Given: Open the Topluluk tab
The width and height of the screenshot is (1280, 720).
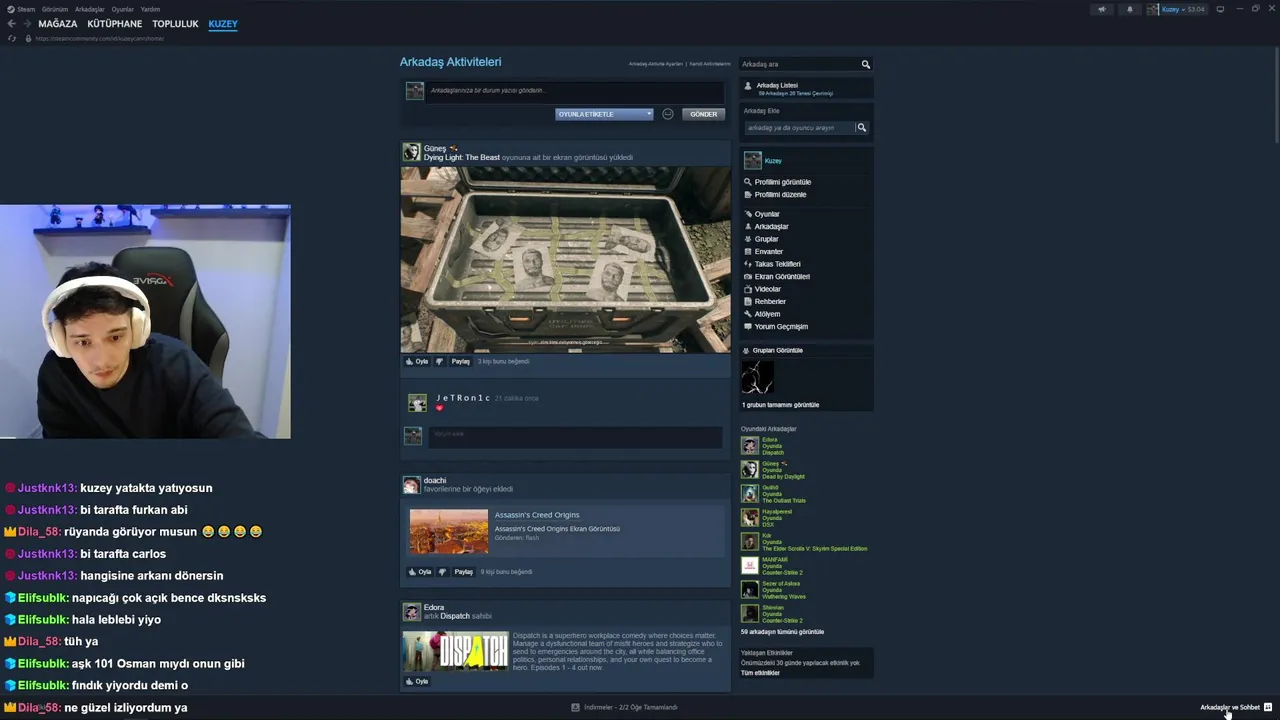Looking at the screenshot, I should (176, 24).
